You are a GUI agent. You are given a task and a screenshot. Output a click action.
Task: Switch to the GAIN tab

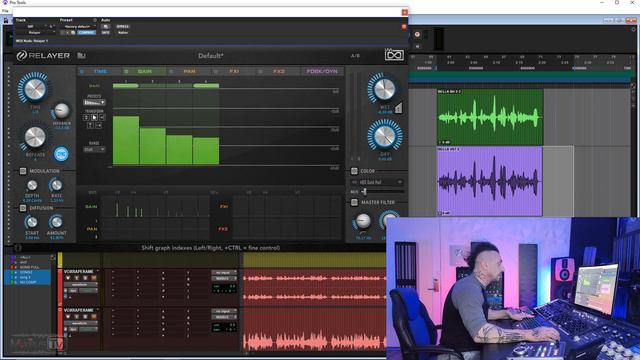tap(144, 71)
